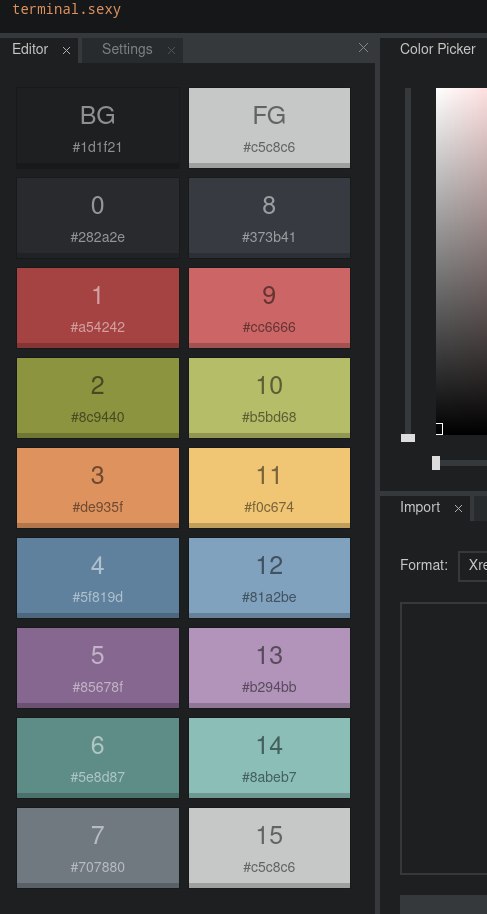Screen dimensions: 487x914
Task: Select the BG color swatch #1d1f21
Action: click(x=97, y=128)
